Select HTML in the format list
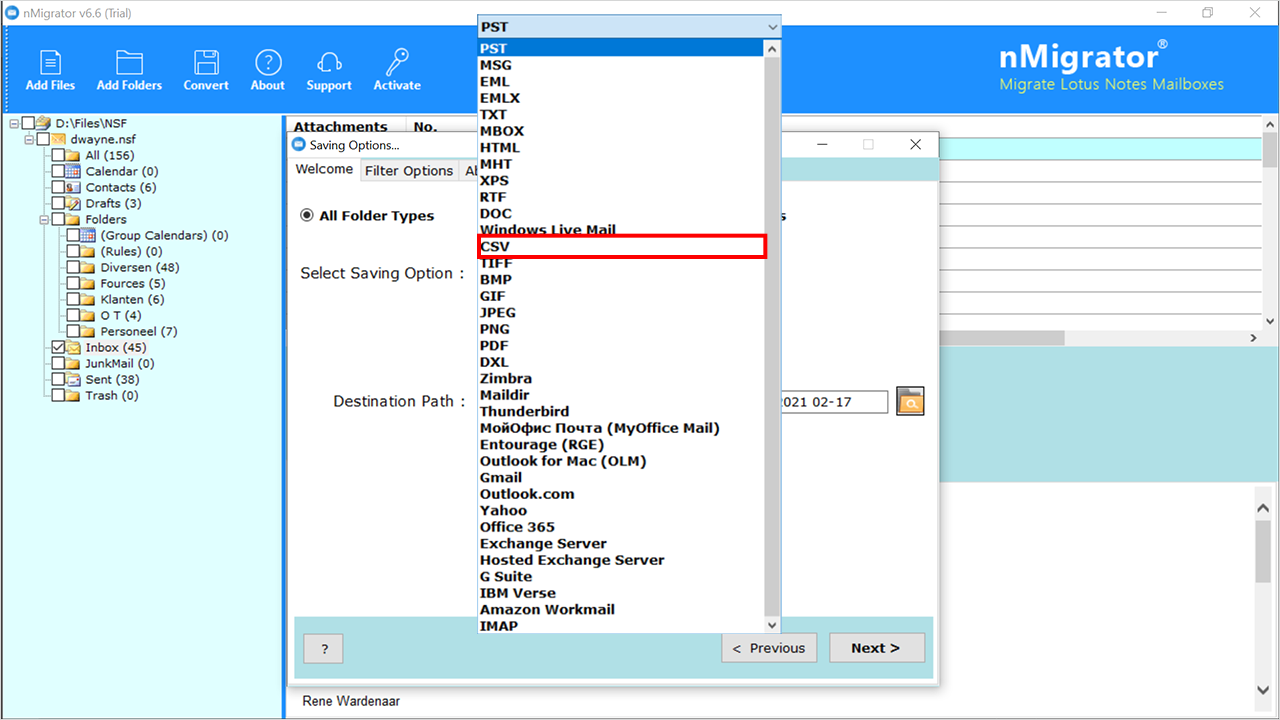This screenshot has width=1280, height=720. point(622,148)
